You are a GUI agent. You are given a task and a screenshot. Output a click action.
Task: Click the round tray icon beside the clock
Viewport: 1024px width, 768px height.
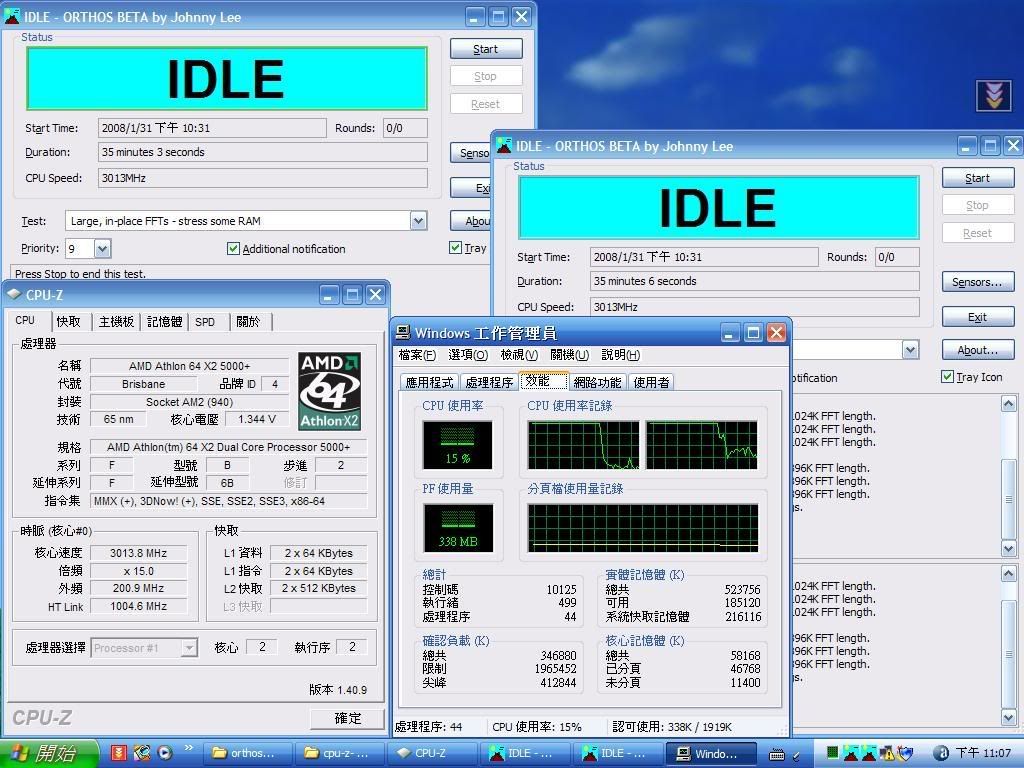click(941, 753)
